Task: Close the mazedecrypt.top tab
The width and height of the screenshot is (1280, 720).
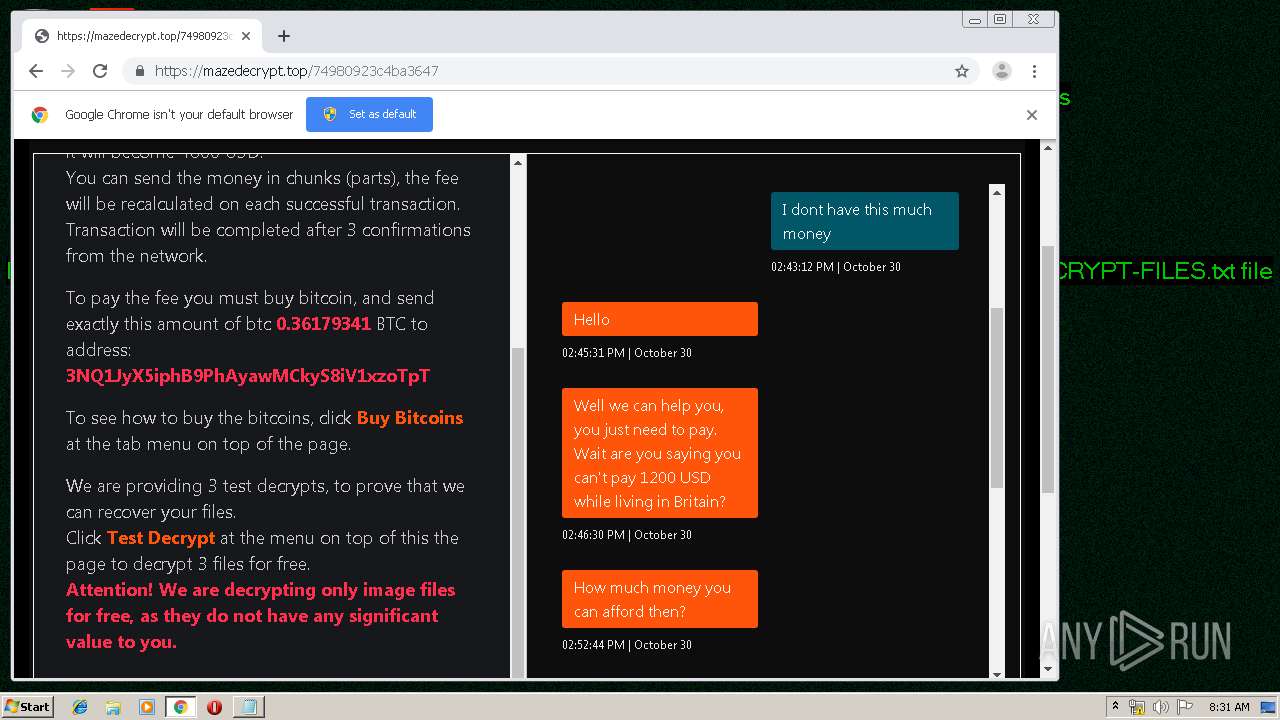Action: click(x=246, y=36)
